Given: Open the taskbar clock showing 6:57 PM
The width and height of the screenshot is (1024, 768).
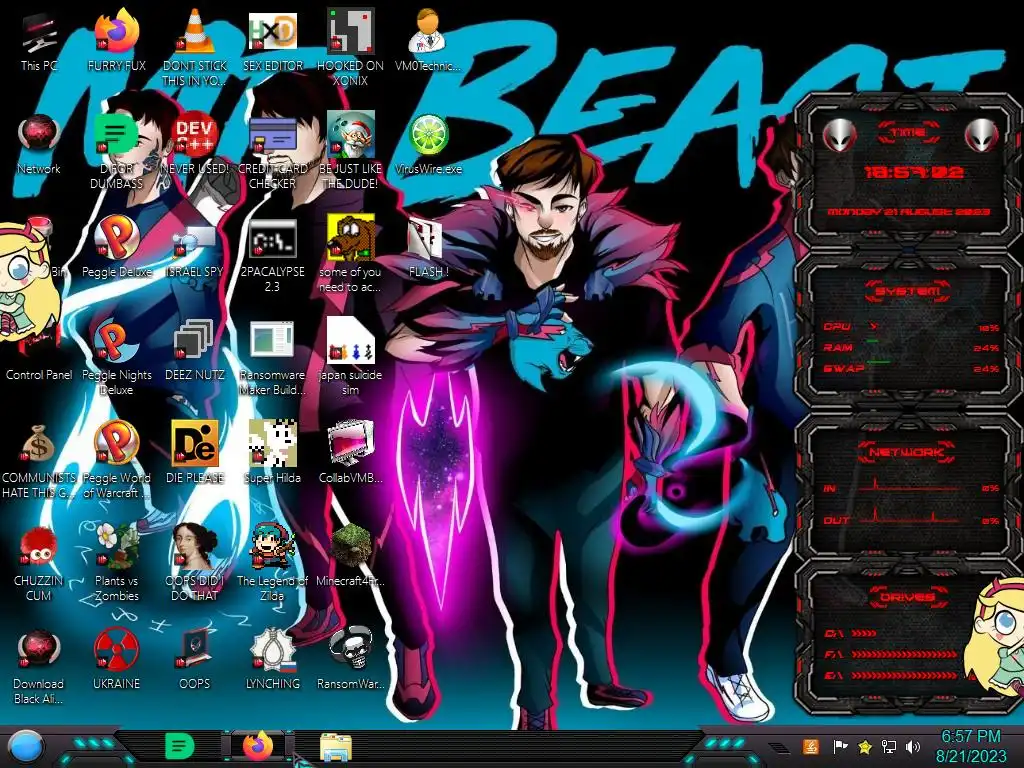Looking at the screenshot, I should 970,746.
